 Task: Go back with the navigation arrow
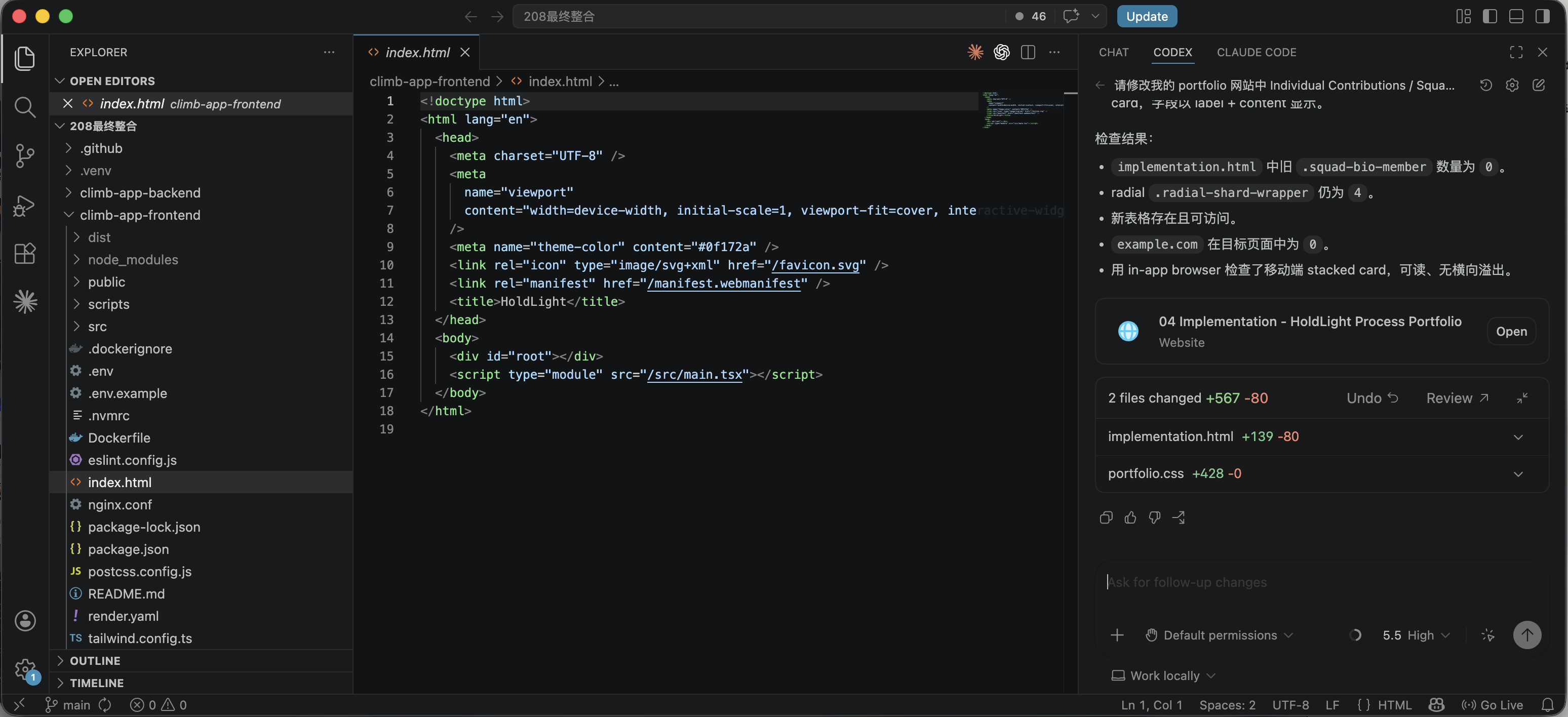(x=471, y=16)
